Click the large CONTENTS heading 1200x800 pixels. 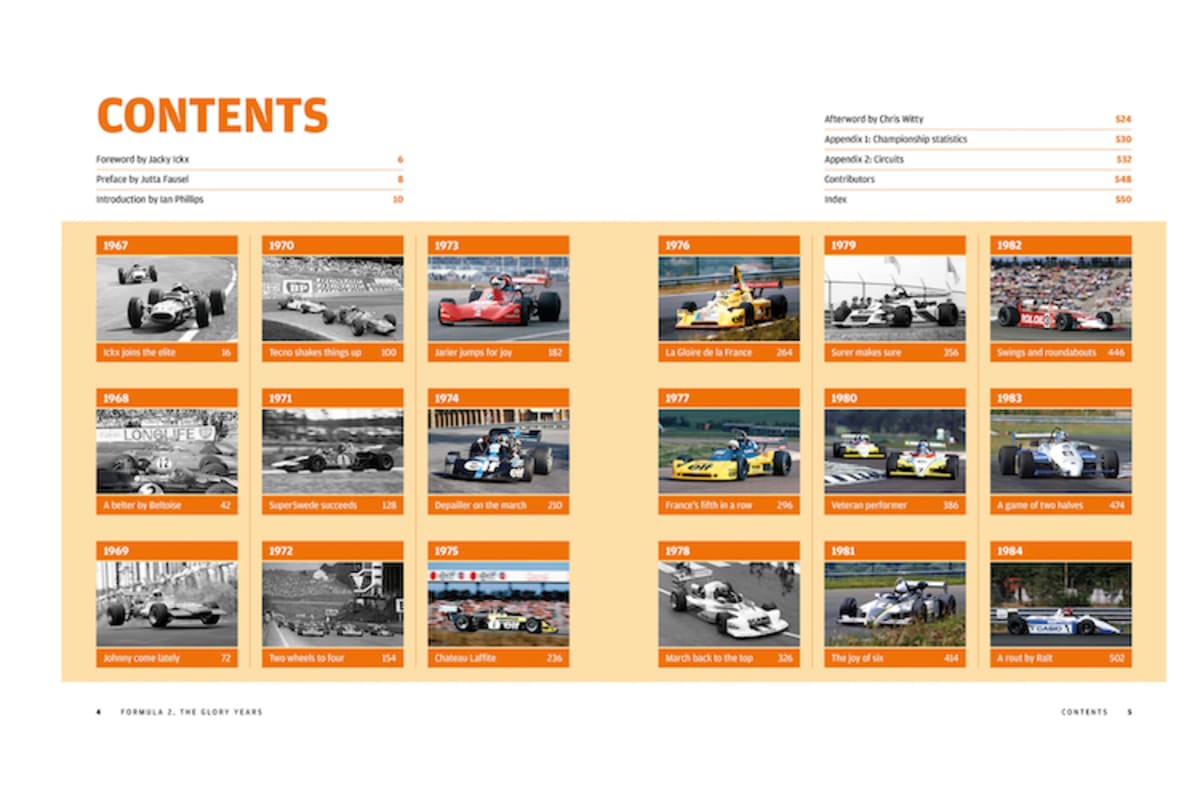212,116
